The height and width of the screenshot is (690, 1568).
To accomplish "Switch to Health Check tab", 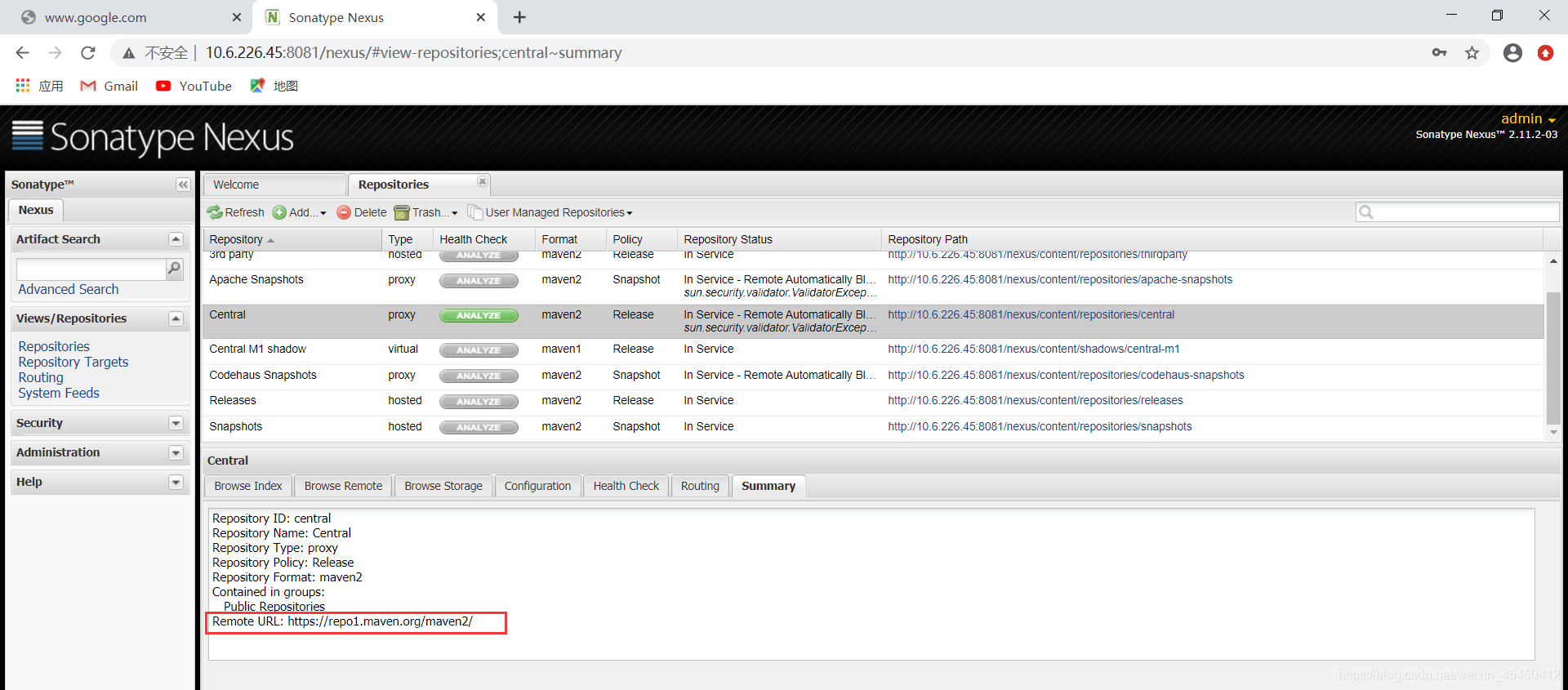I will pos(626,486).
